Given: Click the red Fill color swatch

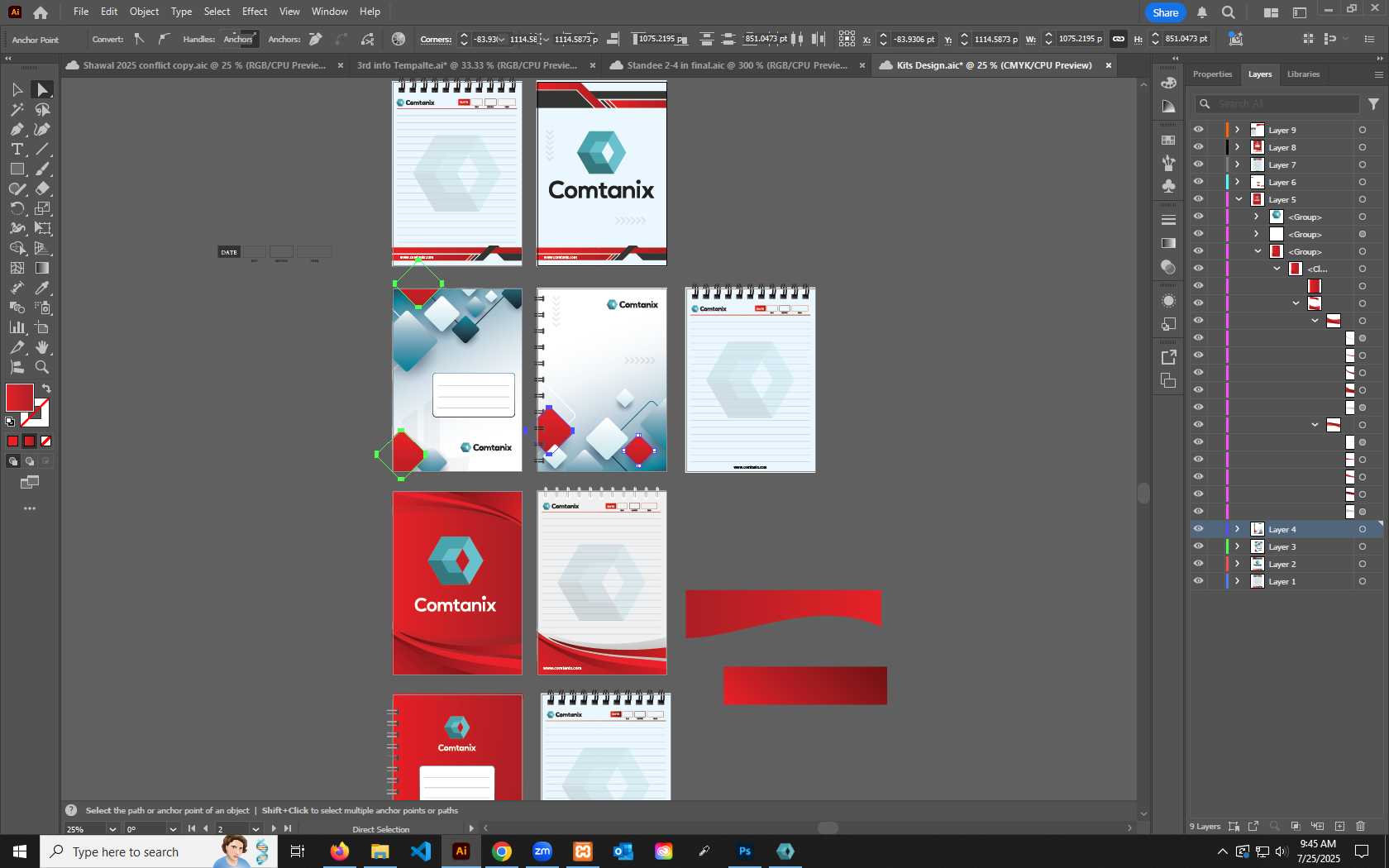Looking at the screenshot, I should pyautogui.click(x=19, y=398).
